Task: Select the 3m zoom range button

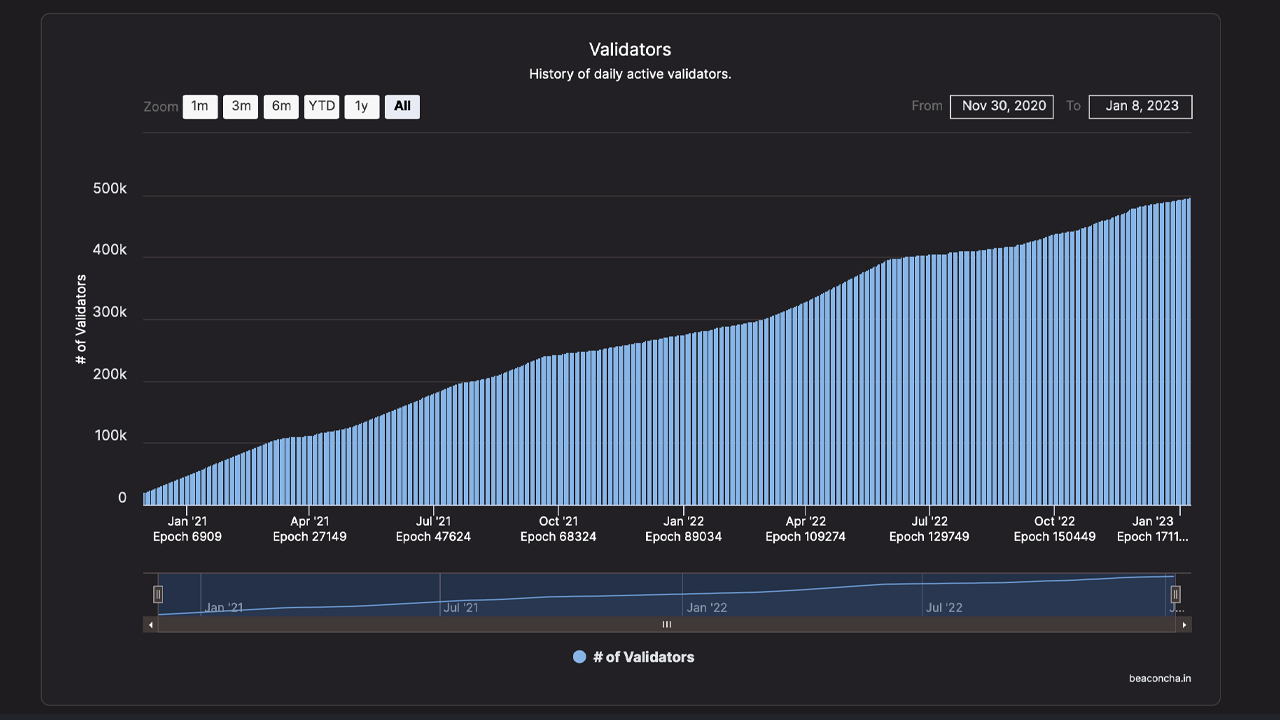Action: (x=241, y=106)
